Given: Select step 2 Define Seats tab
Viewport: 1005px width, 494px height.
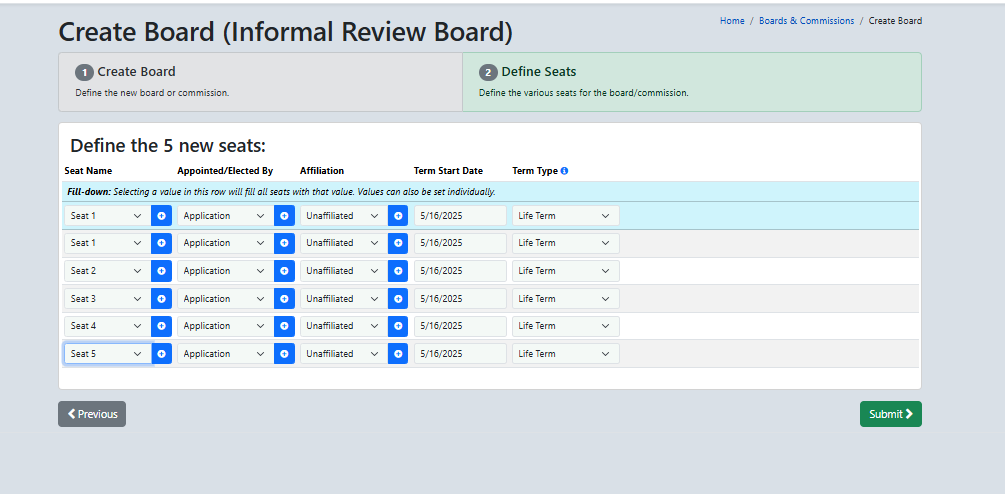Looking at the screenshot, I should pos(692,82).
